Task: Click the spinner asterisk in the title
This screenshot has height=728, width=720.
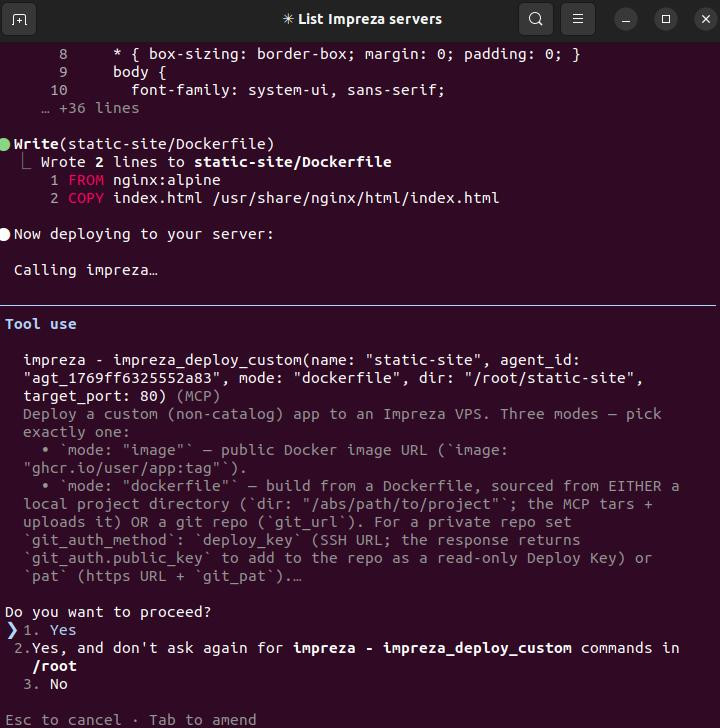Action: pyautogui.click(x=288, y=19)
